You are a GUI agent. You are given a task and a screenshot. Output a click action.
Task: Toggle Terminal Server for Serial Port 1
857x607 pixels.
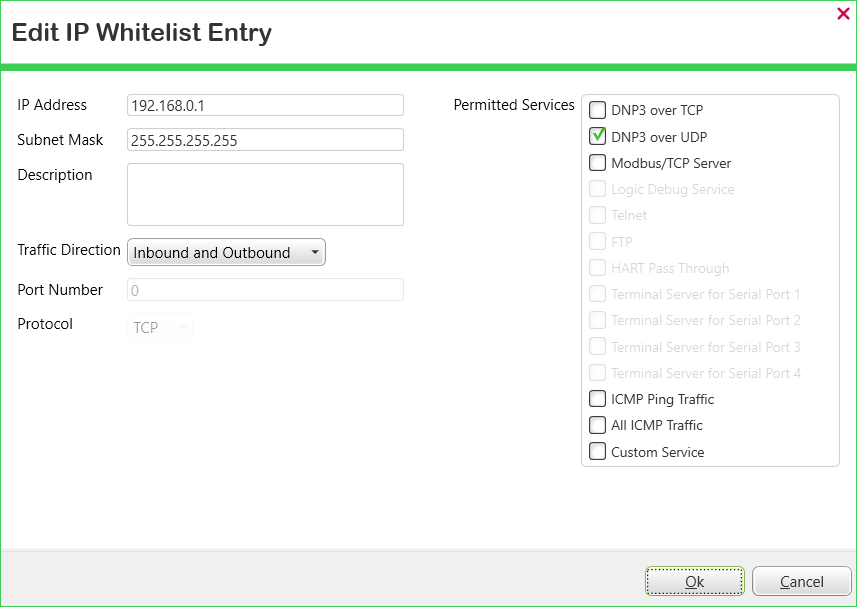pos(598,294)
